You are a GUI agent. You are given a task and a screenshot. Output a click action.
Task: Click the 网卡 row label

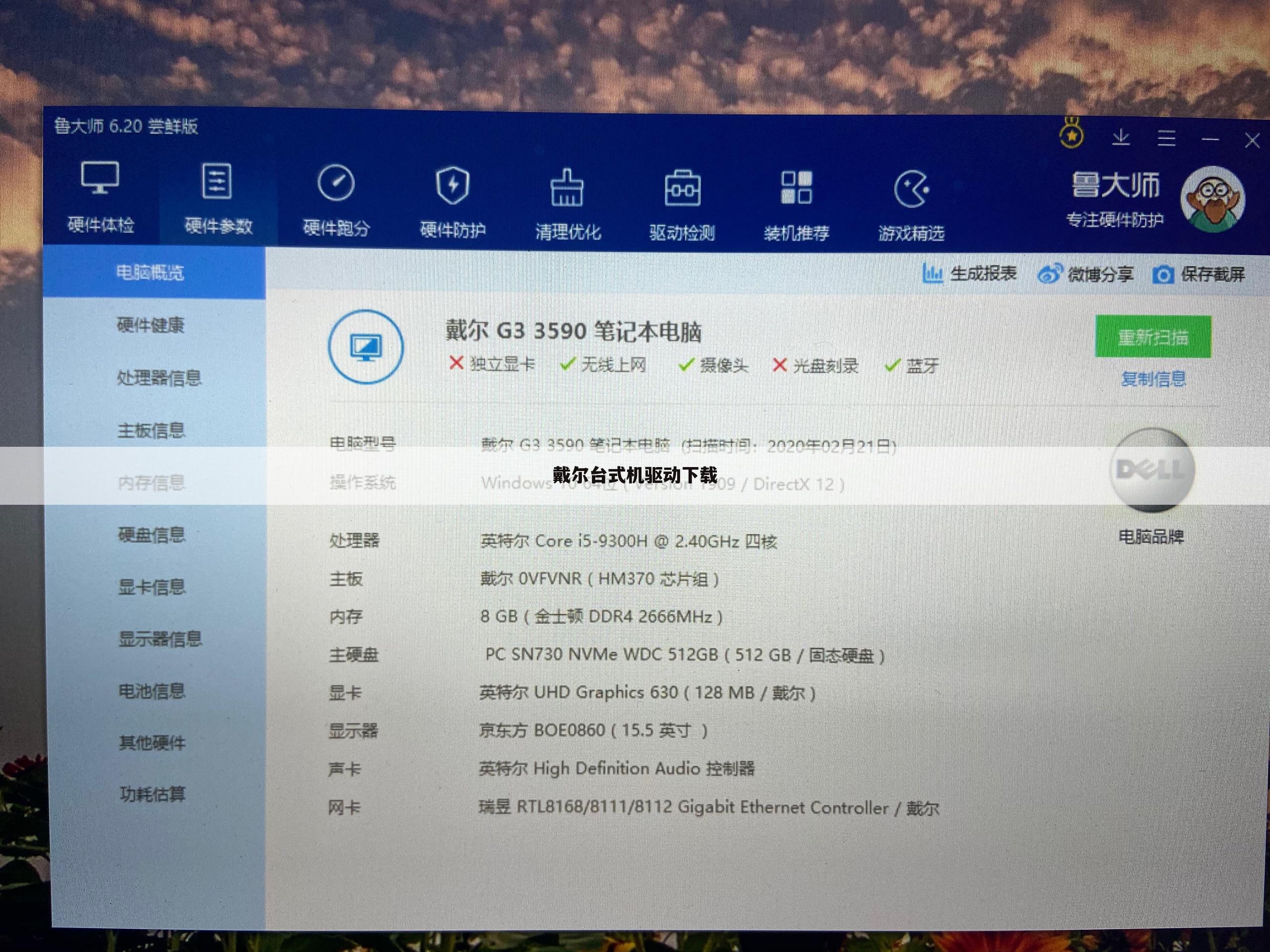(x=344, y=807)
